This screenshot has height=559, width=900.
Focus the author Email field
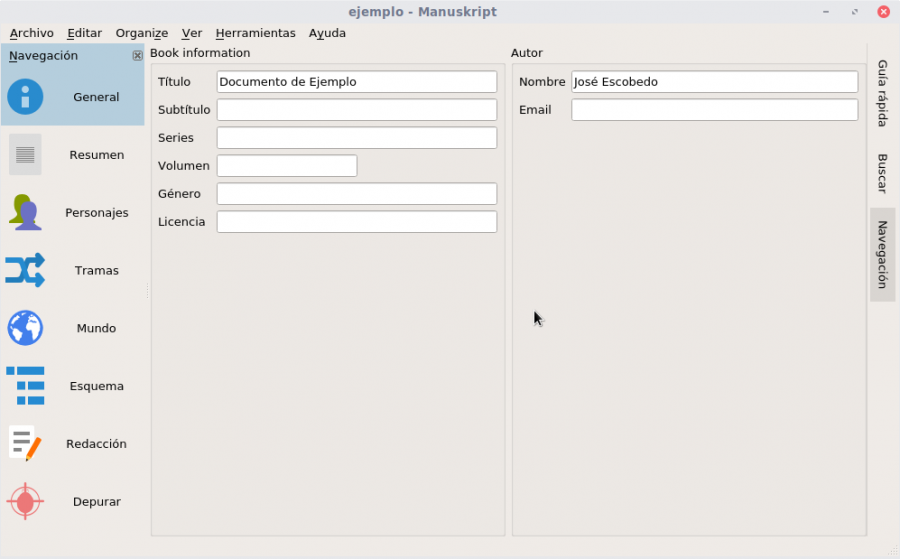pyautogui.click(x=715, y=110)
